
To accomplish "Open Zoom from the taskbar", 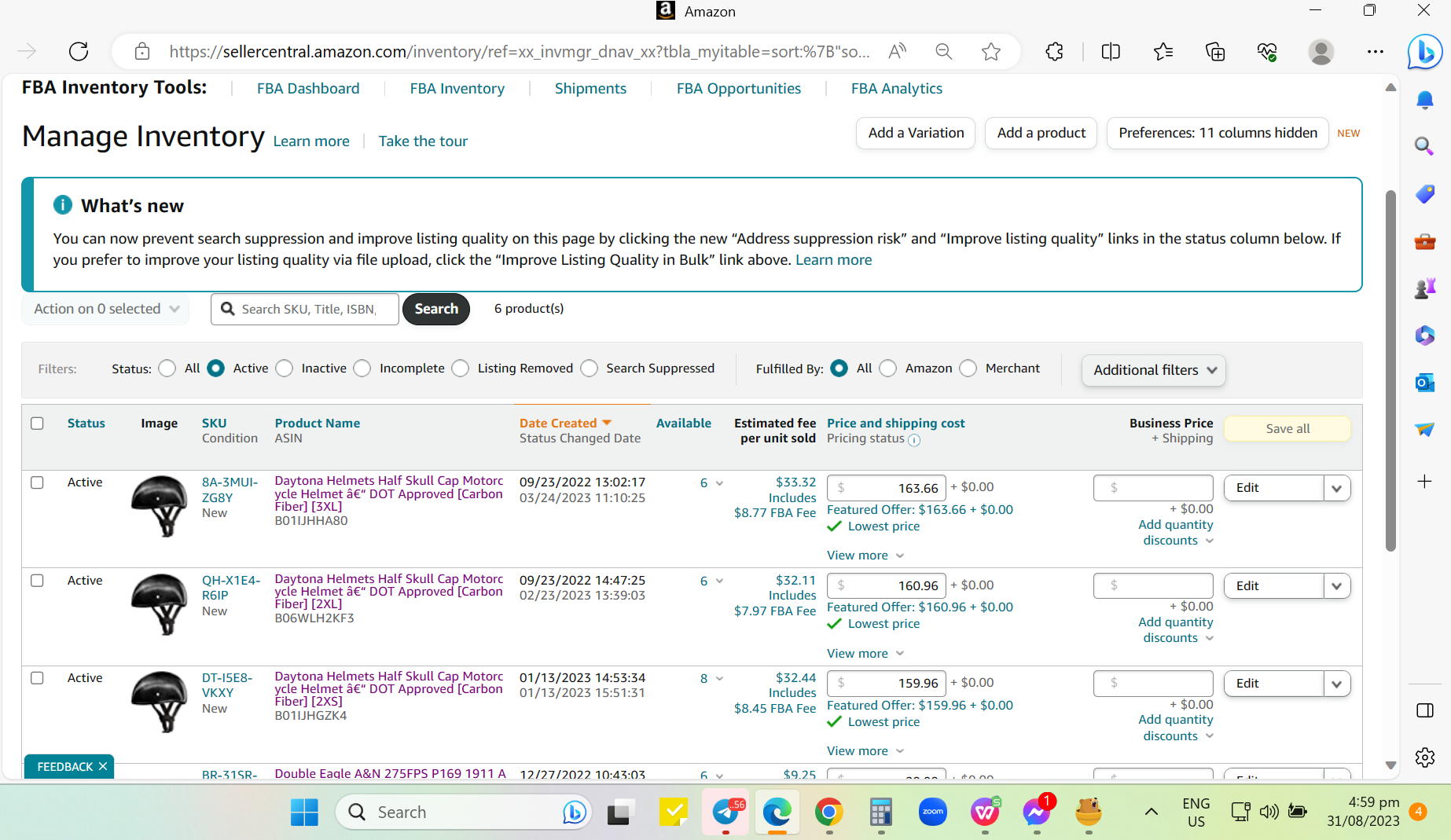I will pos(932,812).
